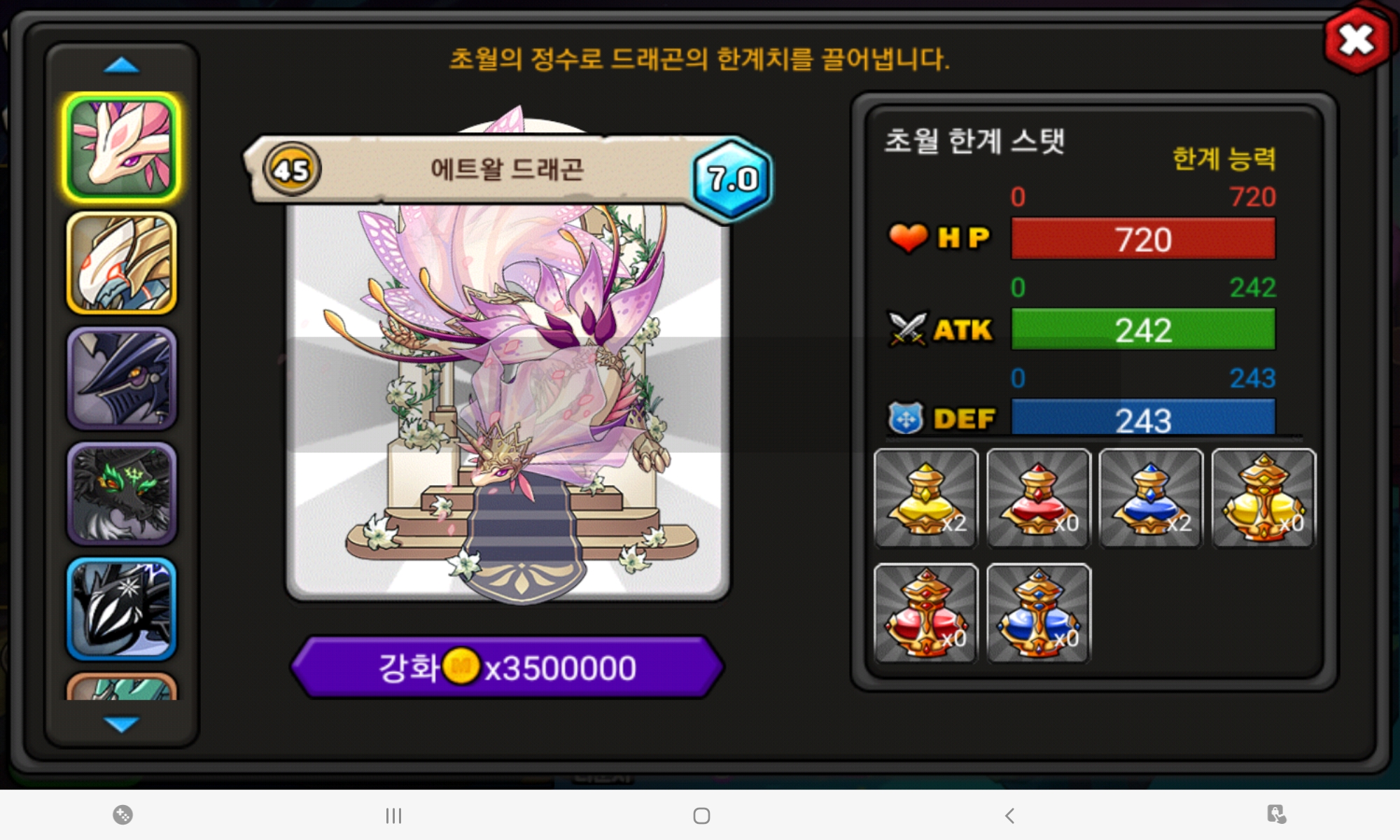This screenshot has width=1400, height=840.
Task: Tap the blue 7.0 hexagon grade badge
Action: tap(732, 179)
